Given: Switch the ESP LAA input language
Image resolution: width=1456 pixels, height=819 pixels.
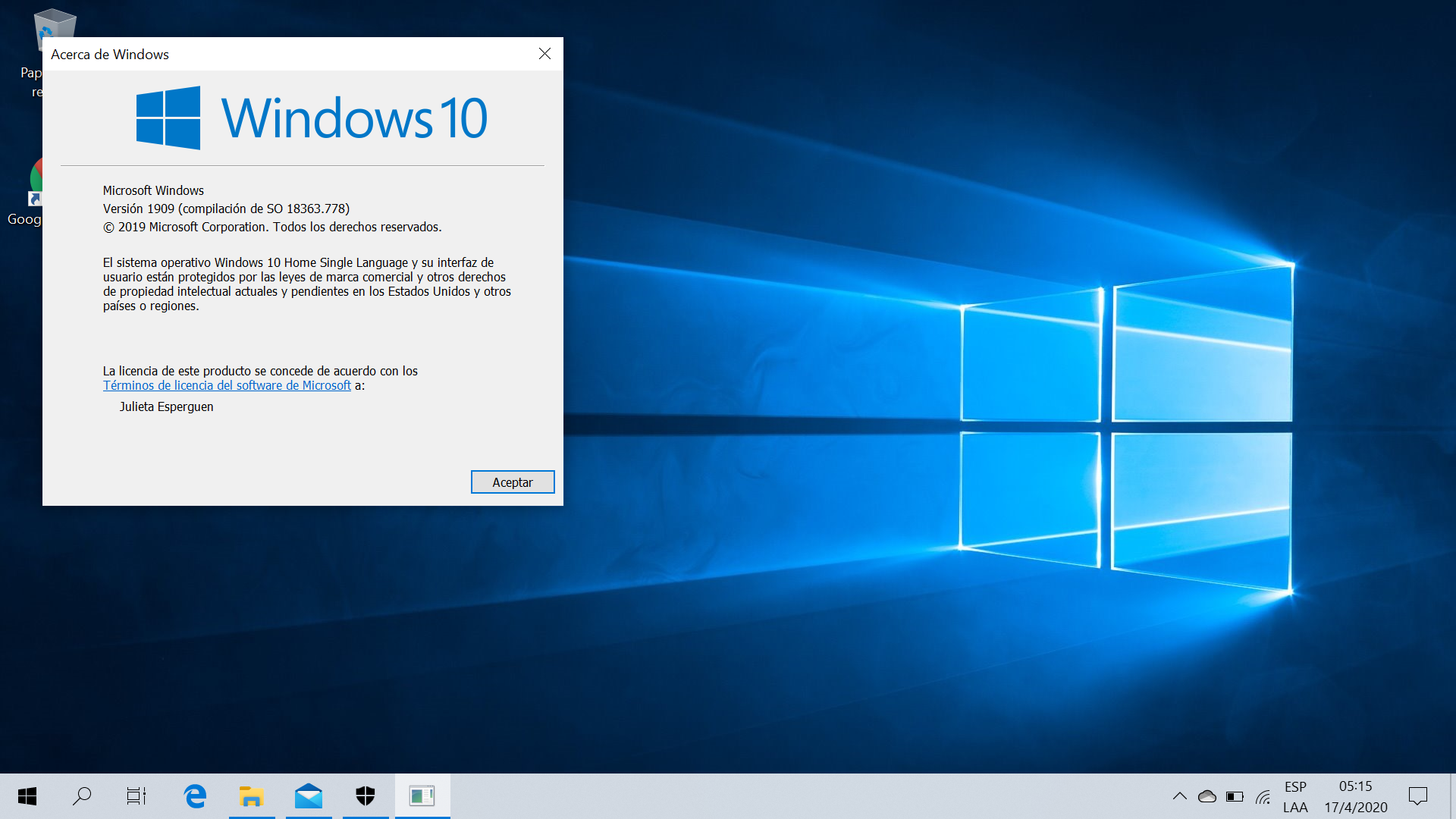Looking at the screenshot, I should 1295,796.
